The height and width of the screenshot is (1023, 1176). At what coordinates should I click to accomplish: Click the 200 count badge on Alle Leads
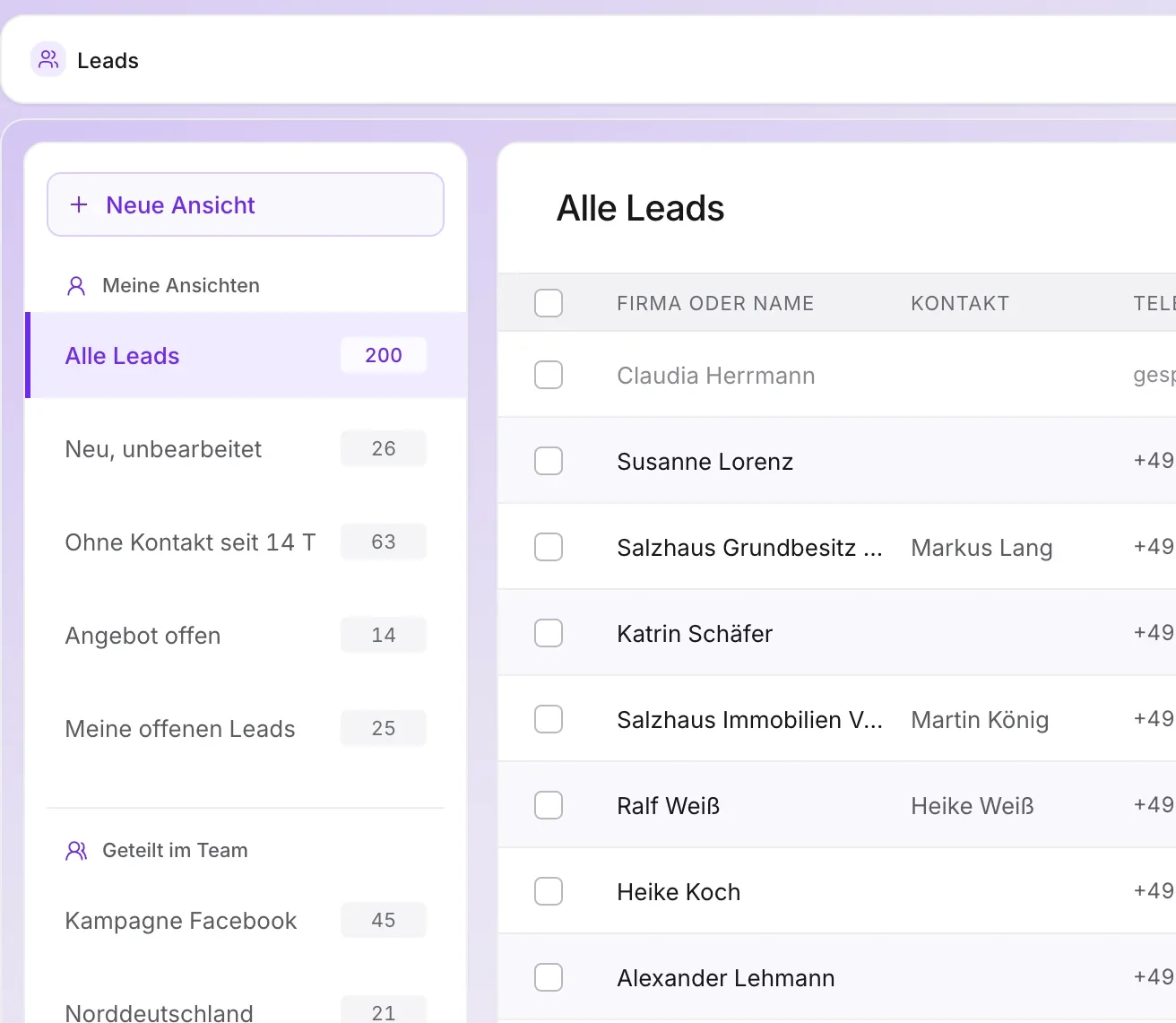384,355
